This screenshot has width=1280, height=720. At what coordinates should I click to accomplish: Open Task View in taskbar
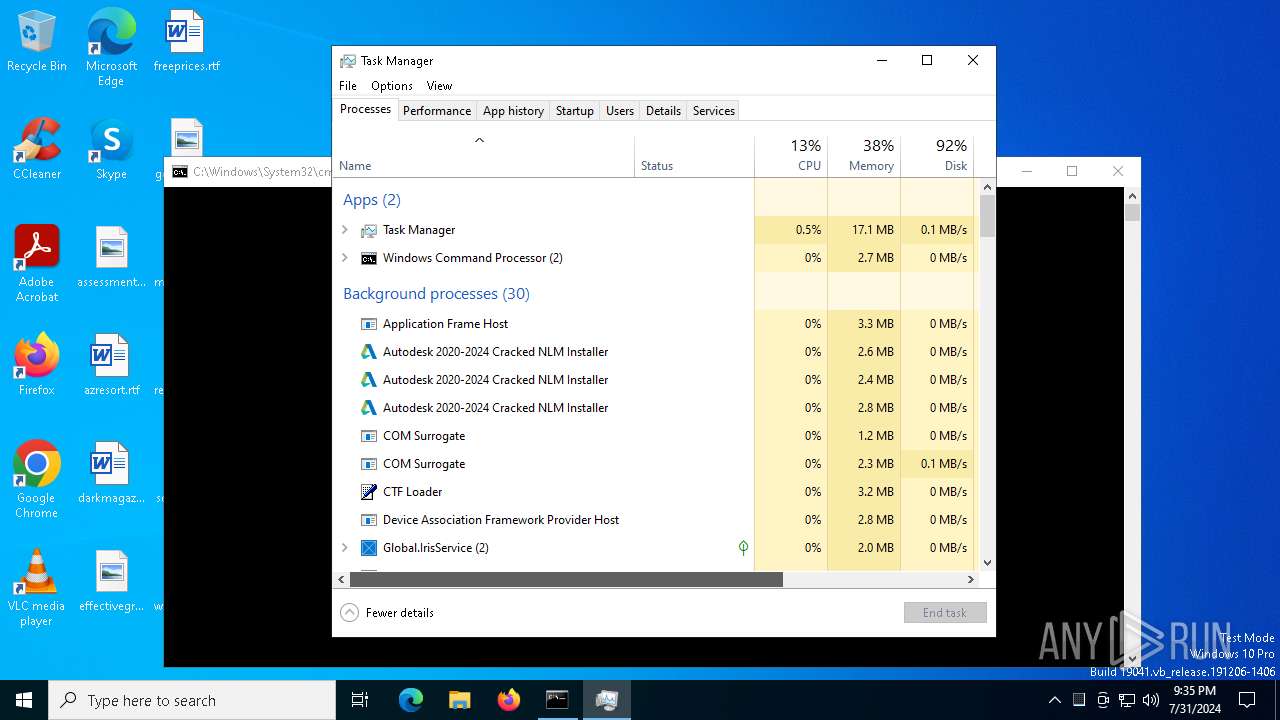pyautogui.click(x=360, y=700)
